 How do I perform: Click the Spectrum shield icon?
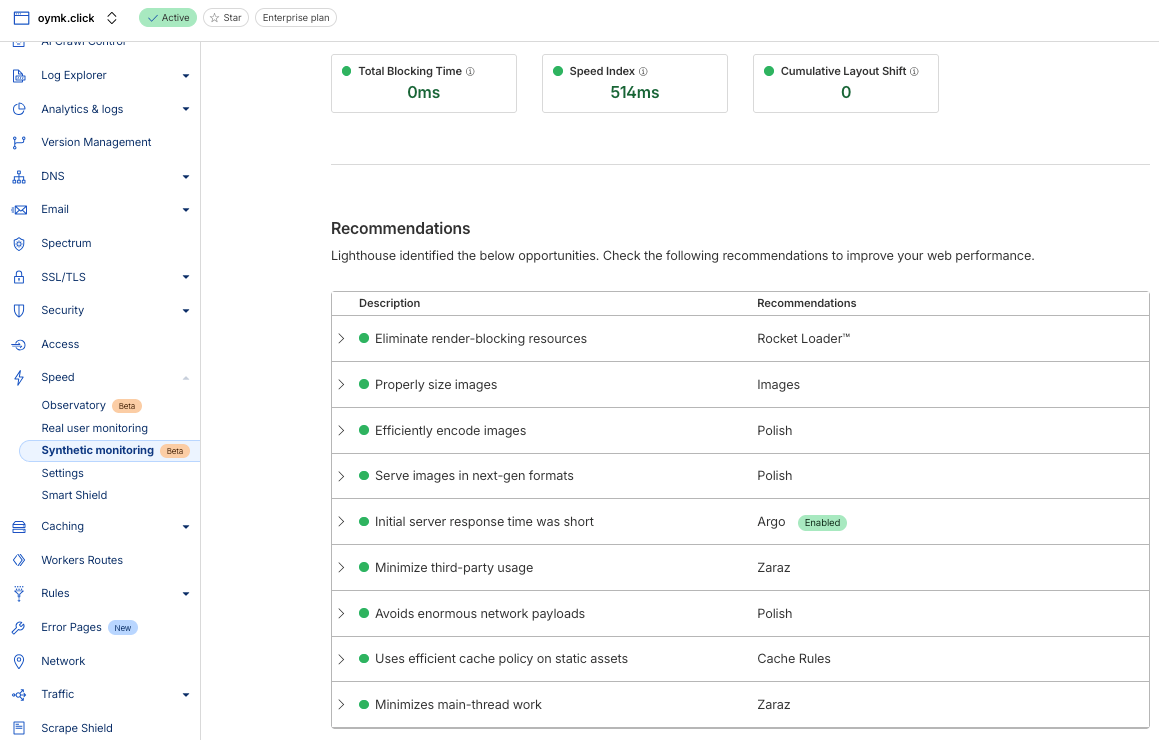[19, 244]
